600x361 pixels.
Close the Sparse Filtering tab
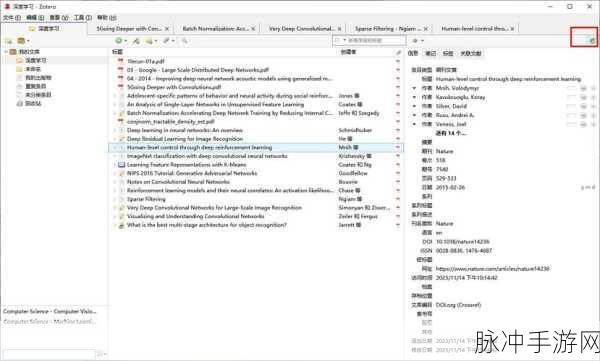click(426, 29)
